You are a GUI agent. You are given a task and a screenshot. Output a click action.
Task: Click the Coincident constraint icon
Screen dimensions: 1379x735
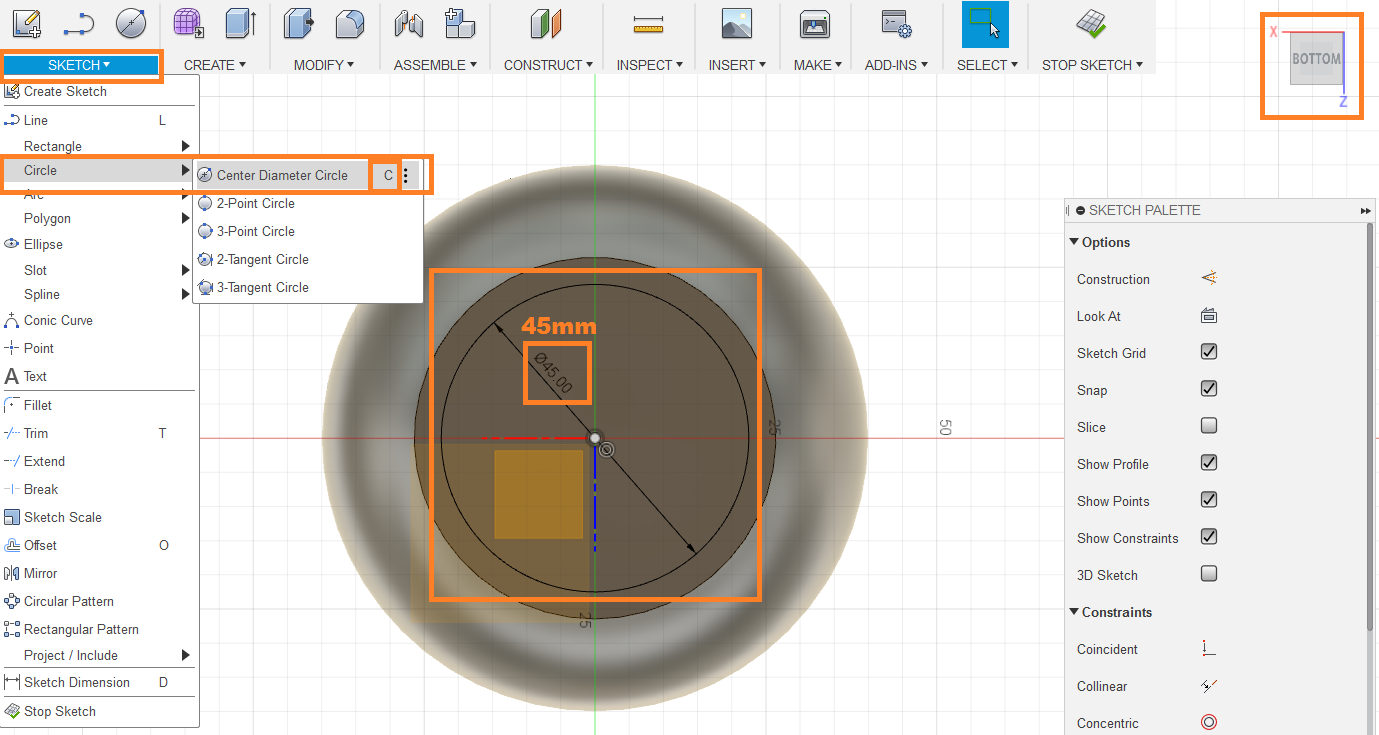pyautogui.click(x=1208, y=649)
